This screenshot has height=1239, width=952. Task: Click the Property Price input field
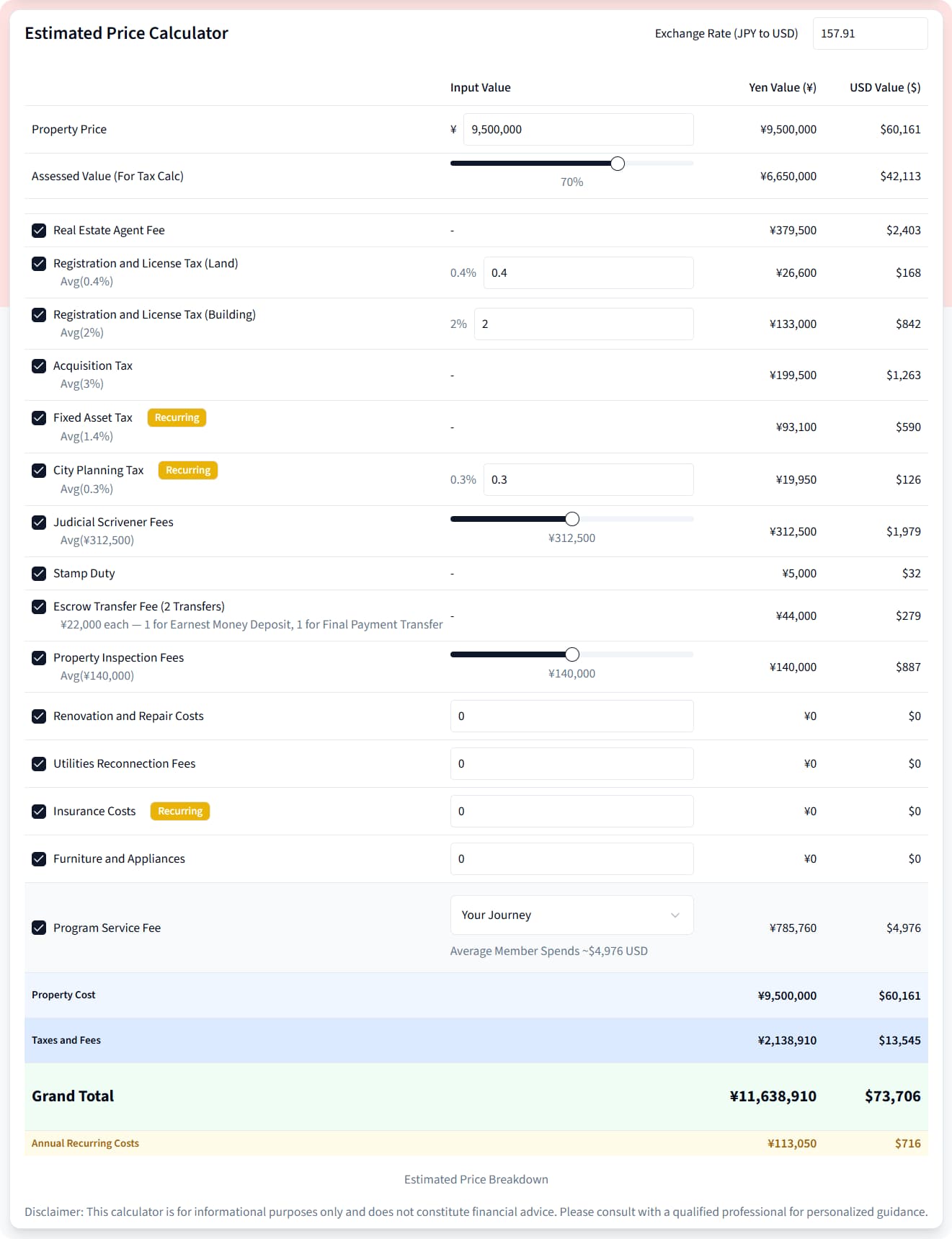pos(578,130)
